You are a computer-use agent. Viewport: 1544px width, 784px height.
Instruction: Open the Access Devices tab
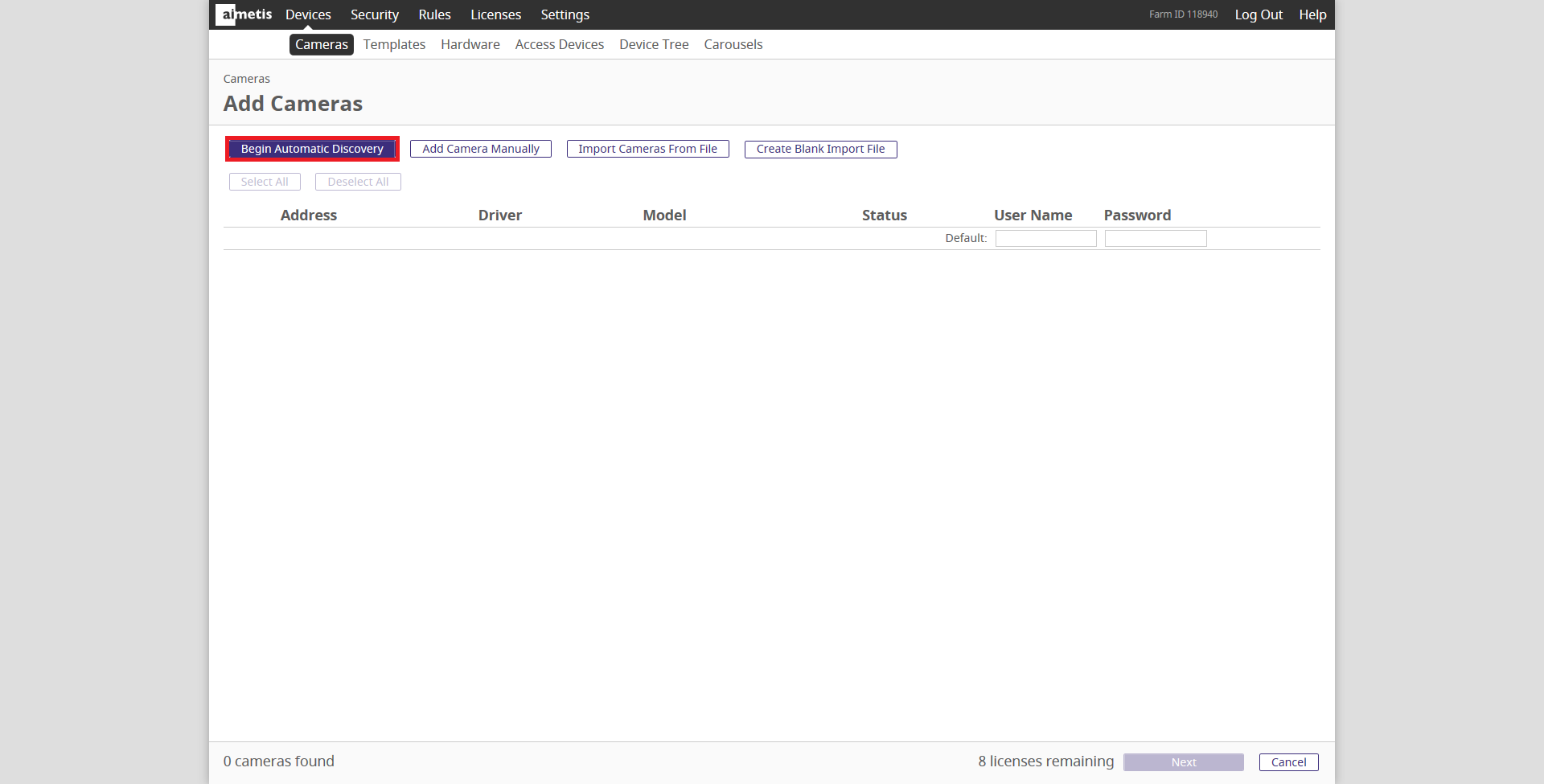[559, 44]
